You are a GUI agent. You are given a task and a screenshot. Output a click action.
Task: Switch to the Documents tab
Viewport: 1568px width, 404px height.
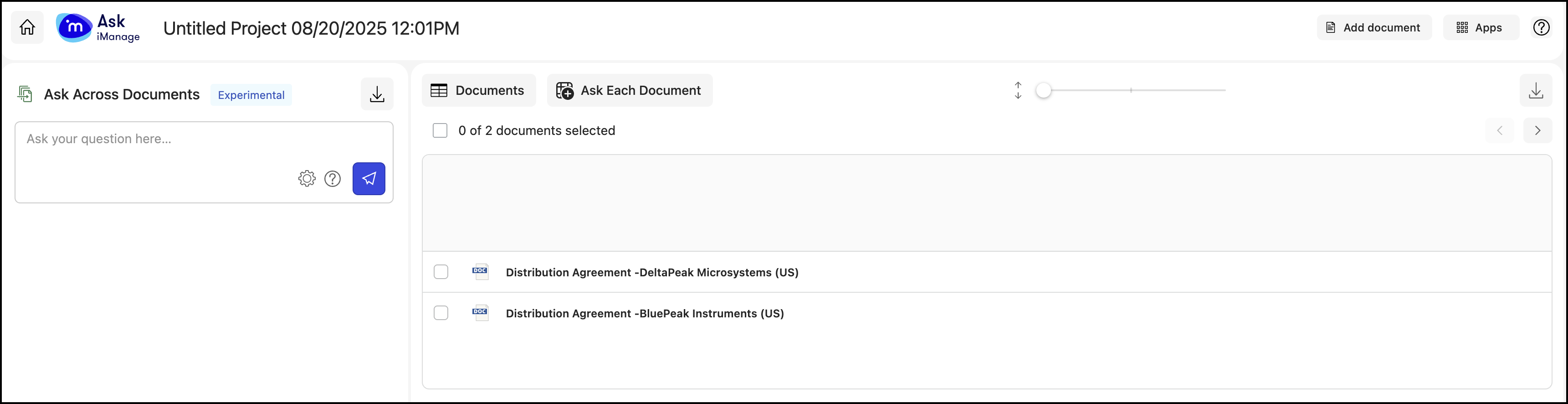[x=478, y=91]
